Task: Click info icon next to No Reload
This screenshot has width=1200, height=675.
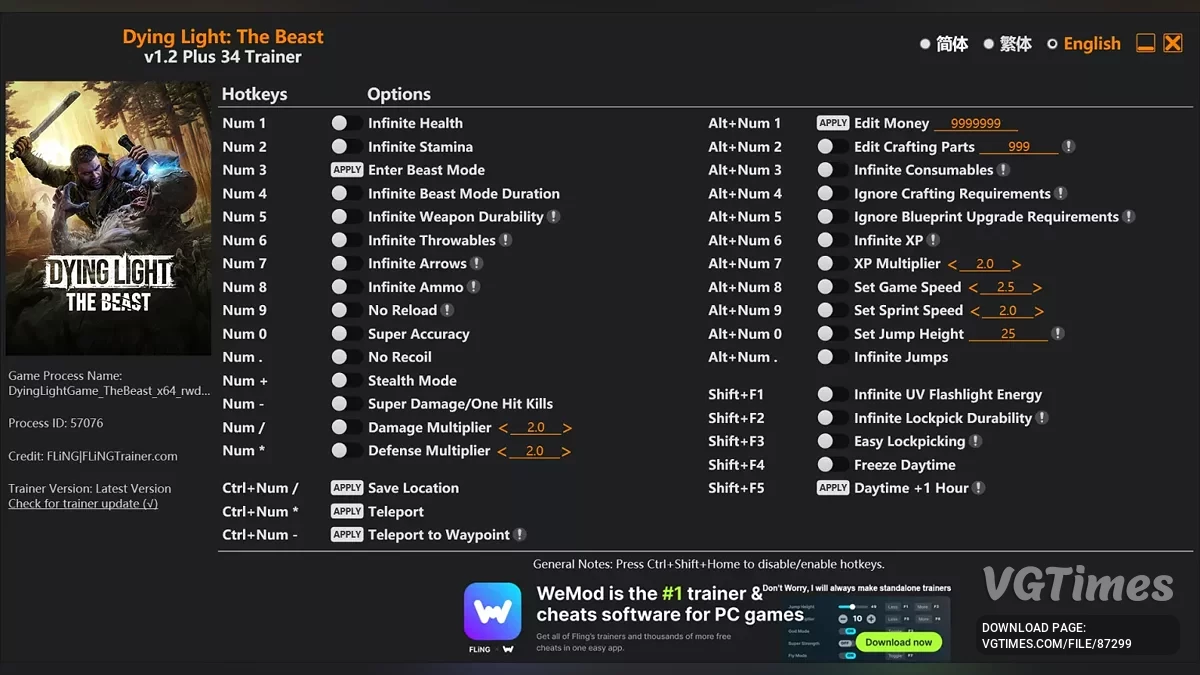Action: pyautogui.click(x=447, y=310)
